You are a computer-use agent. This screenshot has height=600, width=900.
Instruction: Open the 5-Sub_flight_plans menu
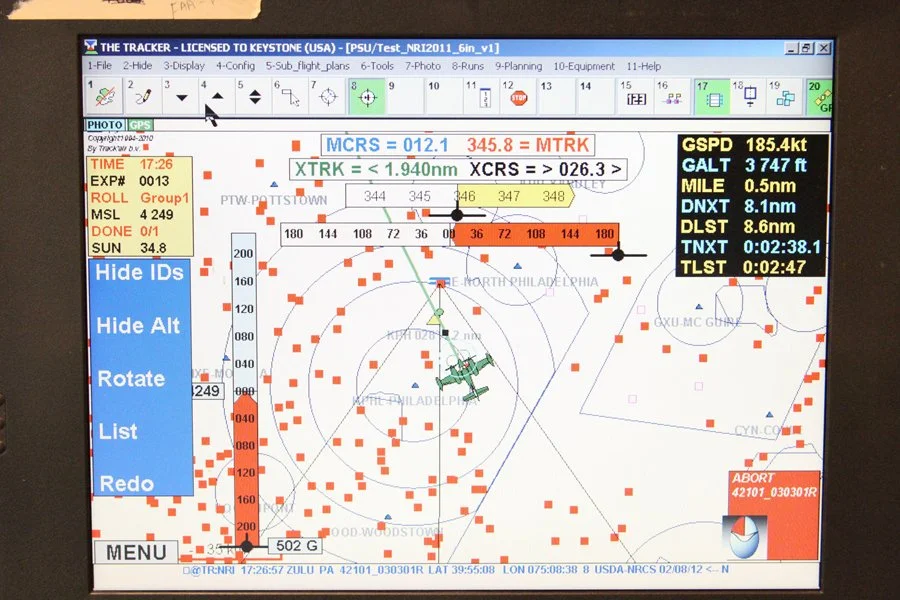point(307,66)
